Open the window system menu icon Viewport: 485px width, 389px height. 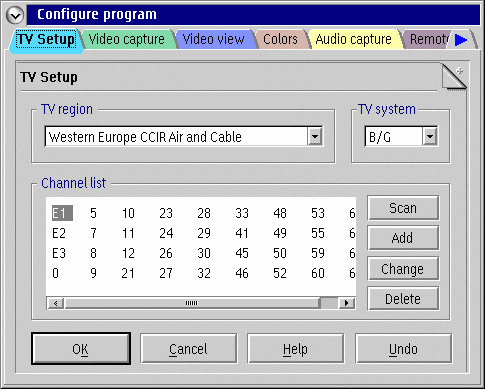click(x=15, y=15)
